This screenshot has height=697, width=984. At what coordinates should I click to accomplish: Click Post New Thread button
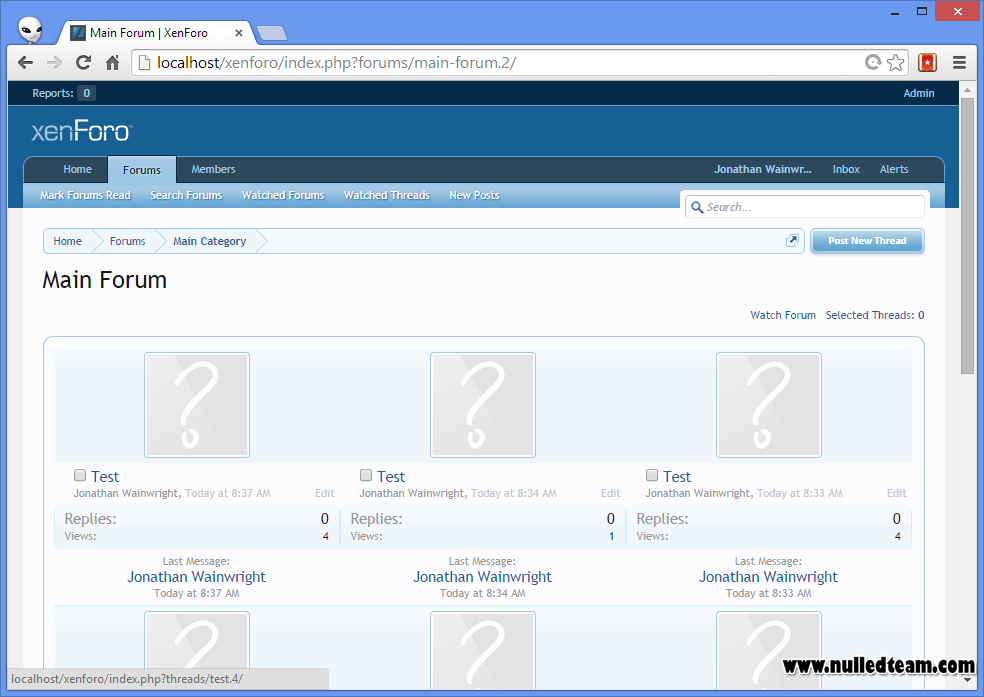(867, 241)
